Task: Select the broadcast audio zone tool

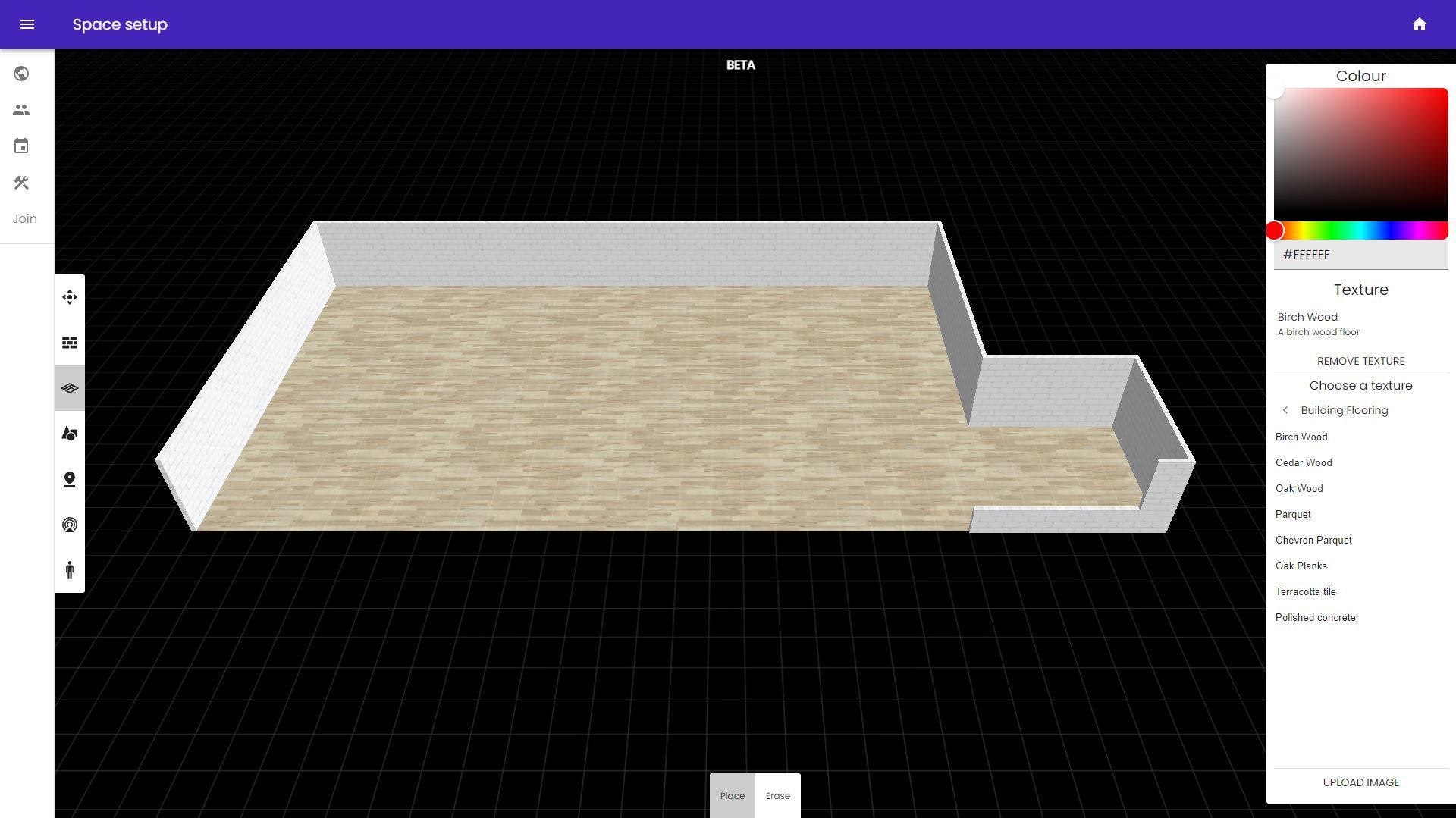Action: click(x=70, y=525)
